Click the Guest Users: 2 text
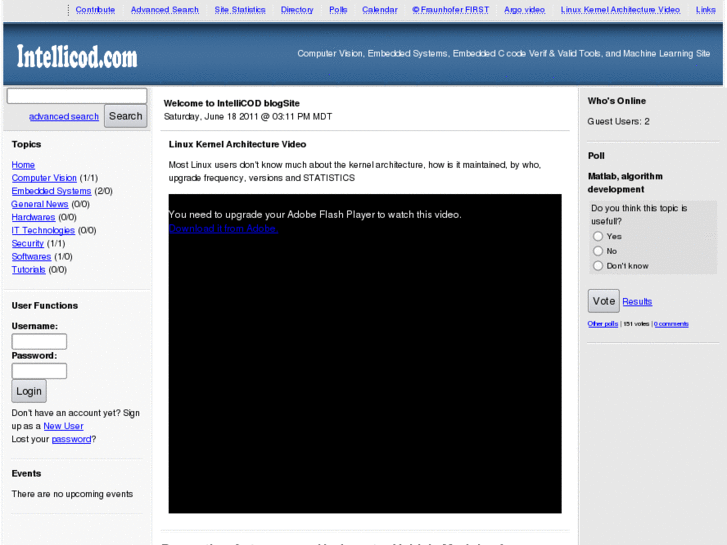 pyautogui.click(x=619, y=121)
